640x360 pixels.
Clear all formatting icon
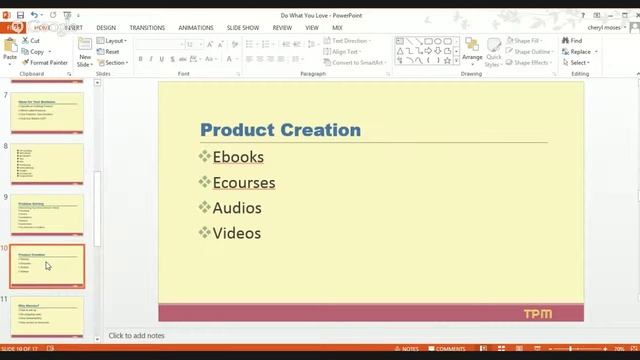pos(235,44)
